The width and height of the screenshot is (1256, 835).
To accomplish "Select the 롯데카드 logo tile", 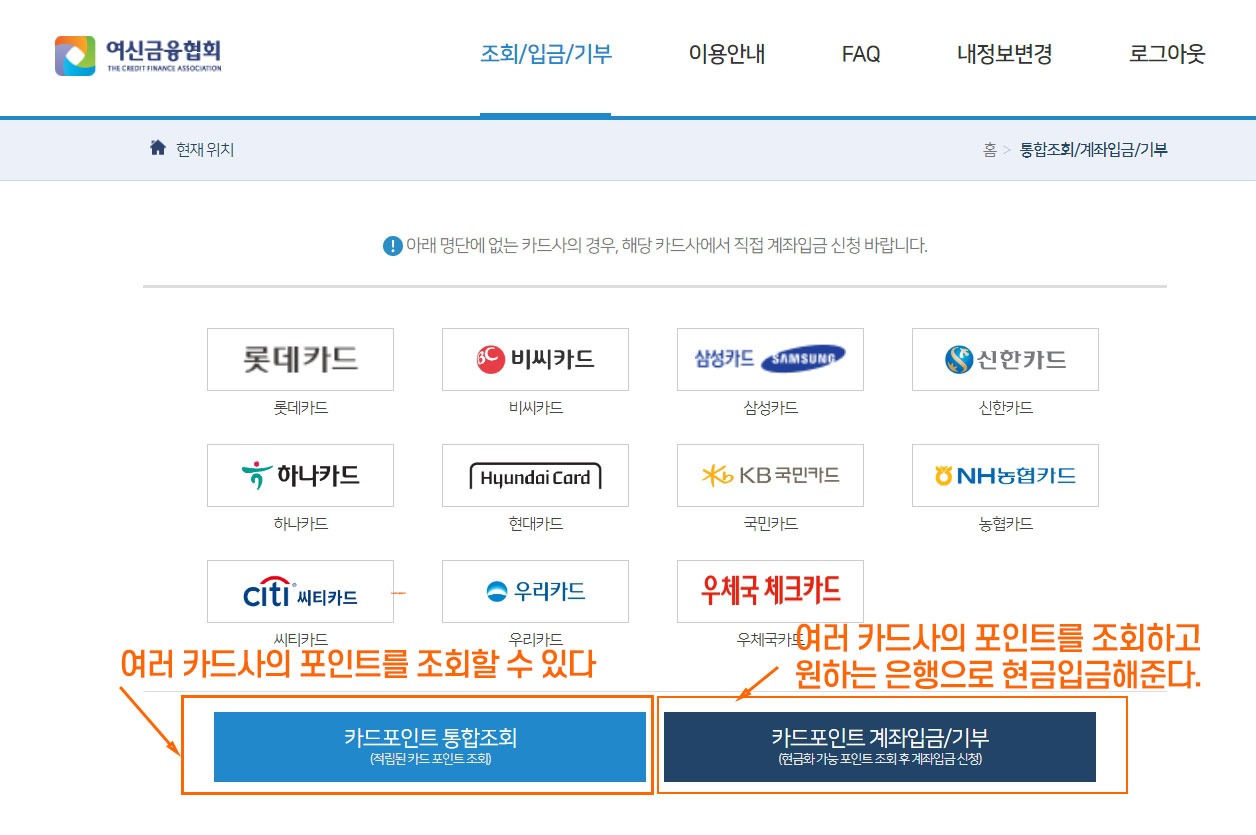I will [x=300, y=359].
